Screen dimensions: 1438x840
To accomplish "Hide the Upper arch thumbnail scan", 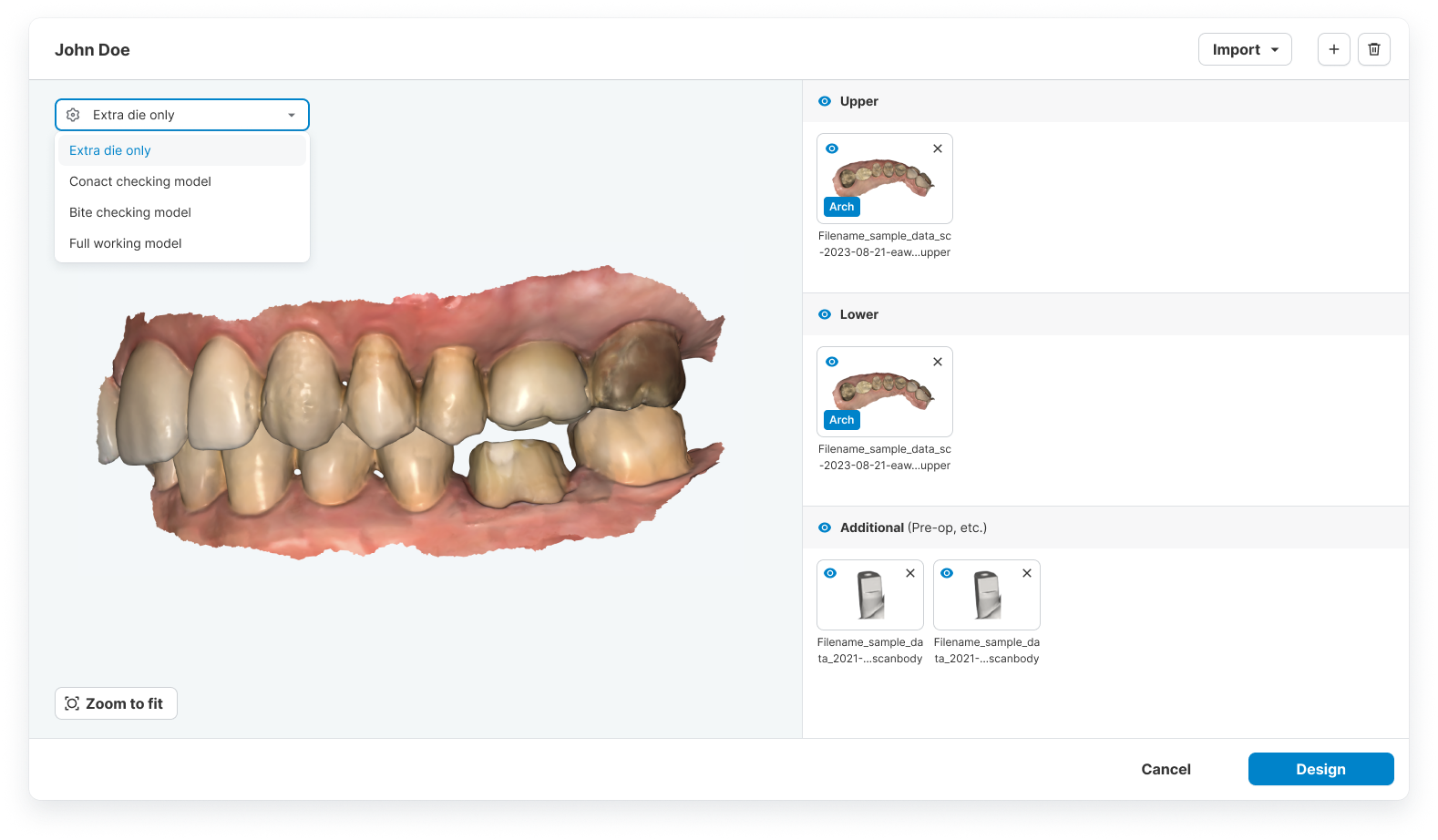I will tap(832, 149).
